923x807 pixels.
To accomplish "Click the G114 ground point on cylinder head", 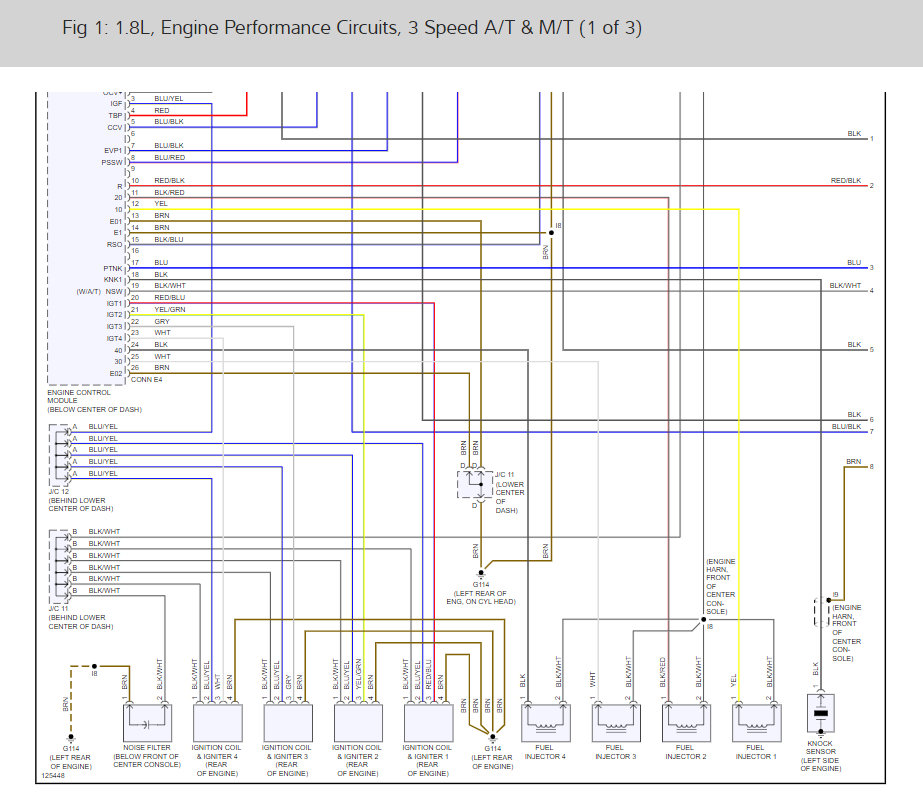I will click(481, 573).
